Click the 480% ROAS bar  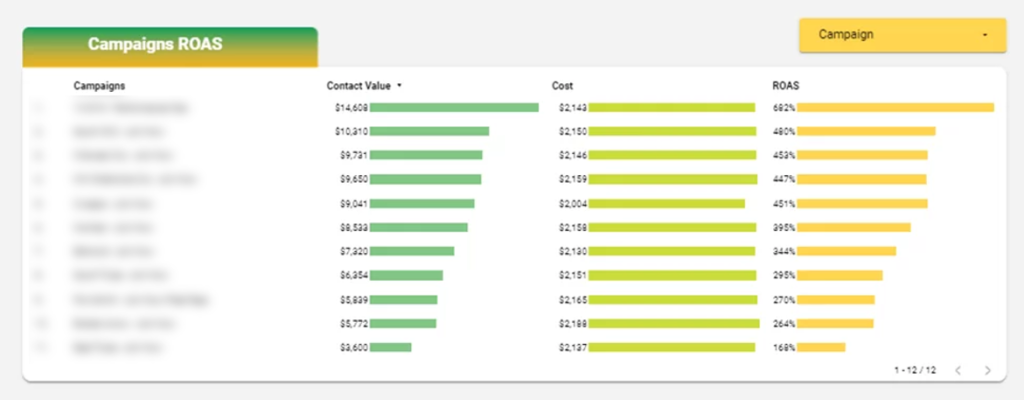pyautogui.click(x=866, y=131)
